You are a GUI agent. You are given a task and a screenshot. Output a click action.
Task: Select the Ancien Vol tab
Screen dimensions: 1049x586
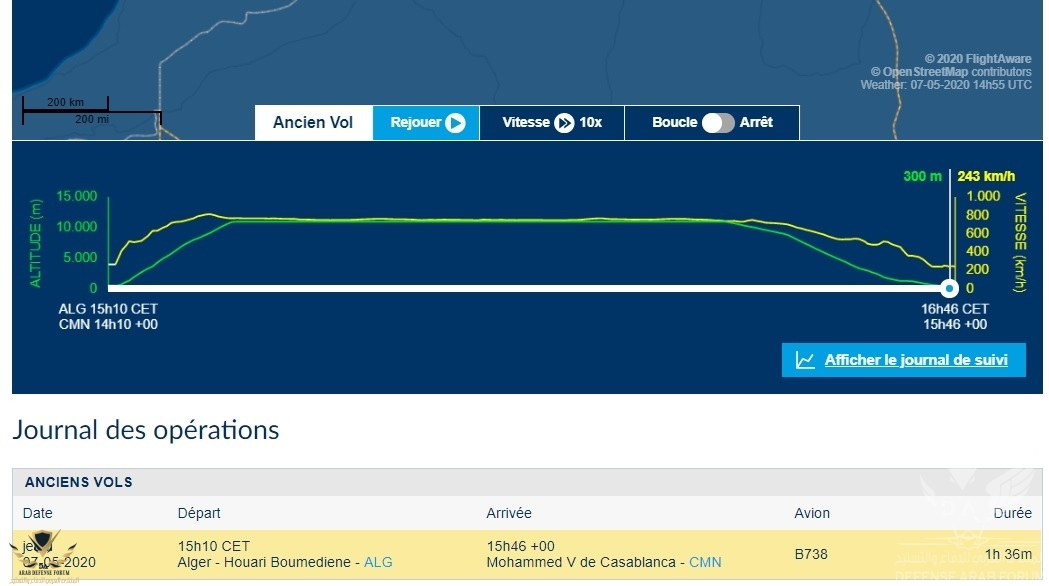[x=313, y=122]
